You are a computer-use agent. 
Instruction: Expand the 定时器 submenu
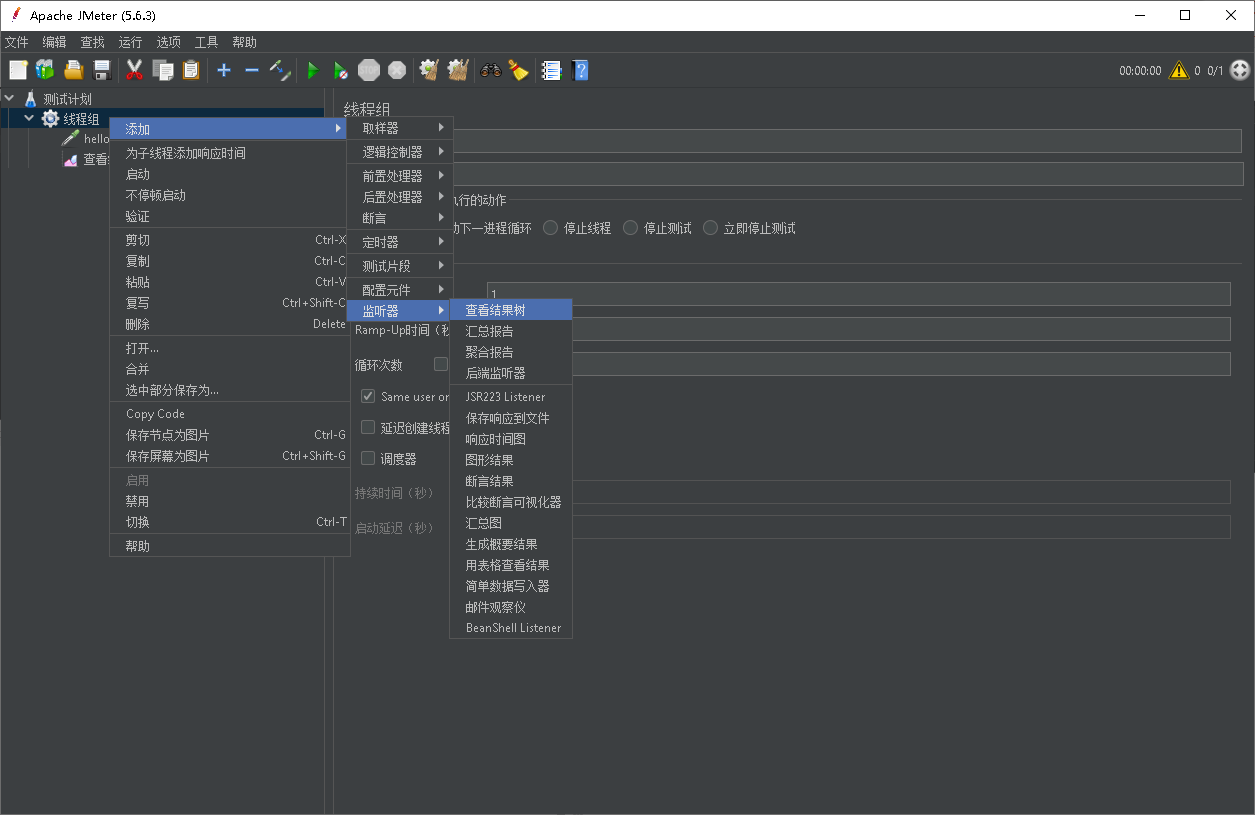(400, 242)
